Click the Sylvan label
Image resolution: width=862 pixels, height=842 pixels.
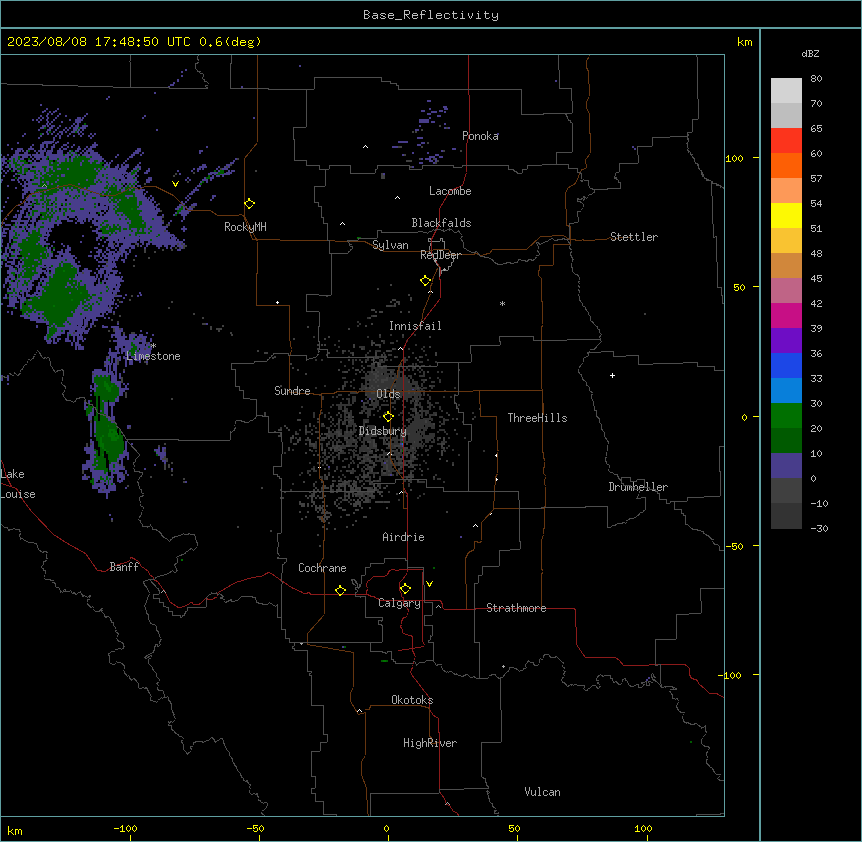(390, 245)
